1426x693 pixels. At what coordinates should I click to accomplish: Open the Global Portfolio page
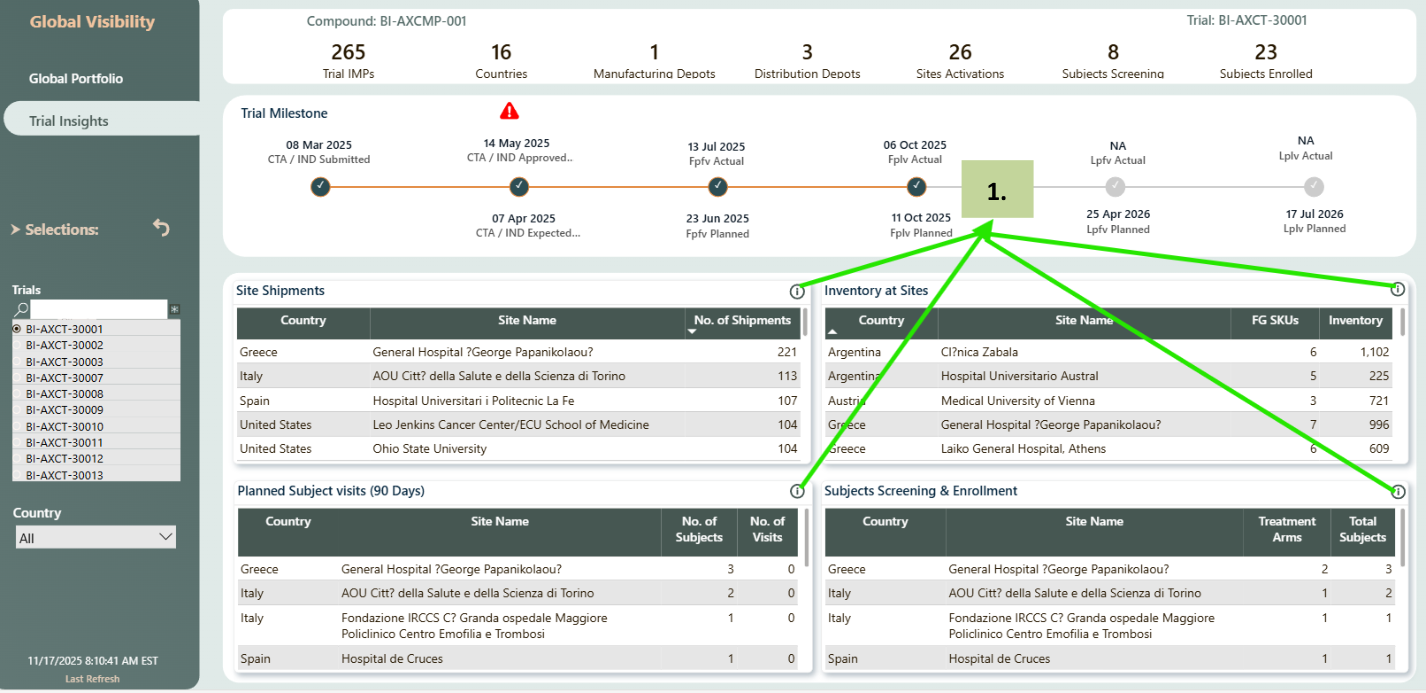(76, 78)
